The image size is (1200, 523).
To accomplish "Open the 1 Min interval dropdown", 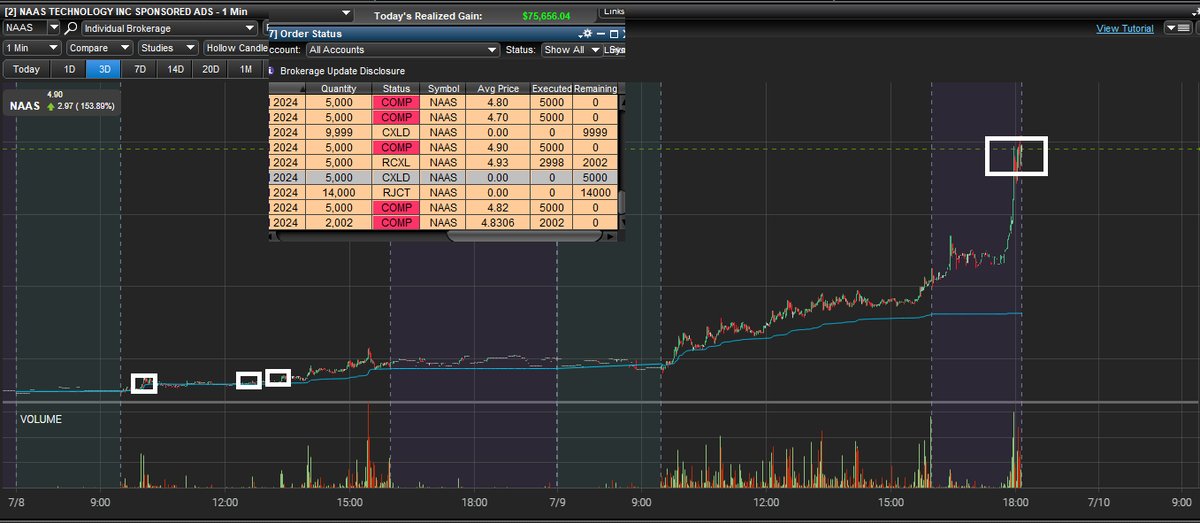I will [32, 47].
